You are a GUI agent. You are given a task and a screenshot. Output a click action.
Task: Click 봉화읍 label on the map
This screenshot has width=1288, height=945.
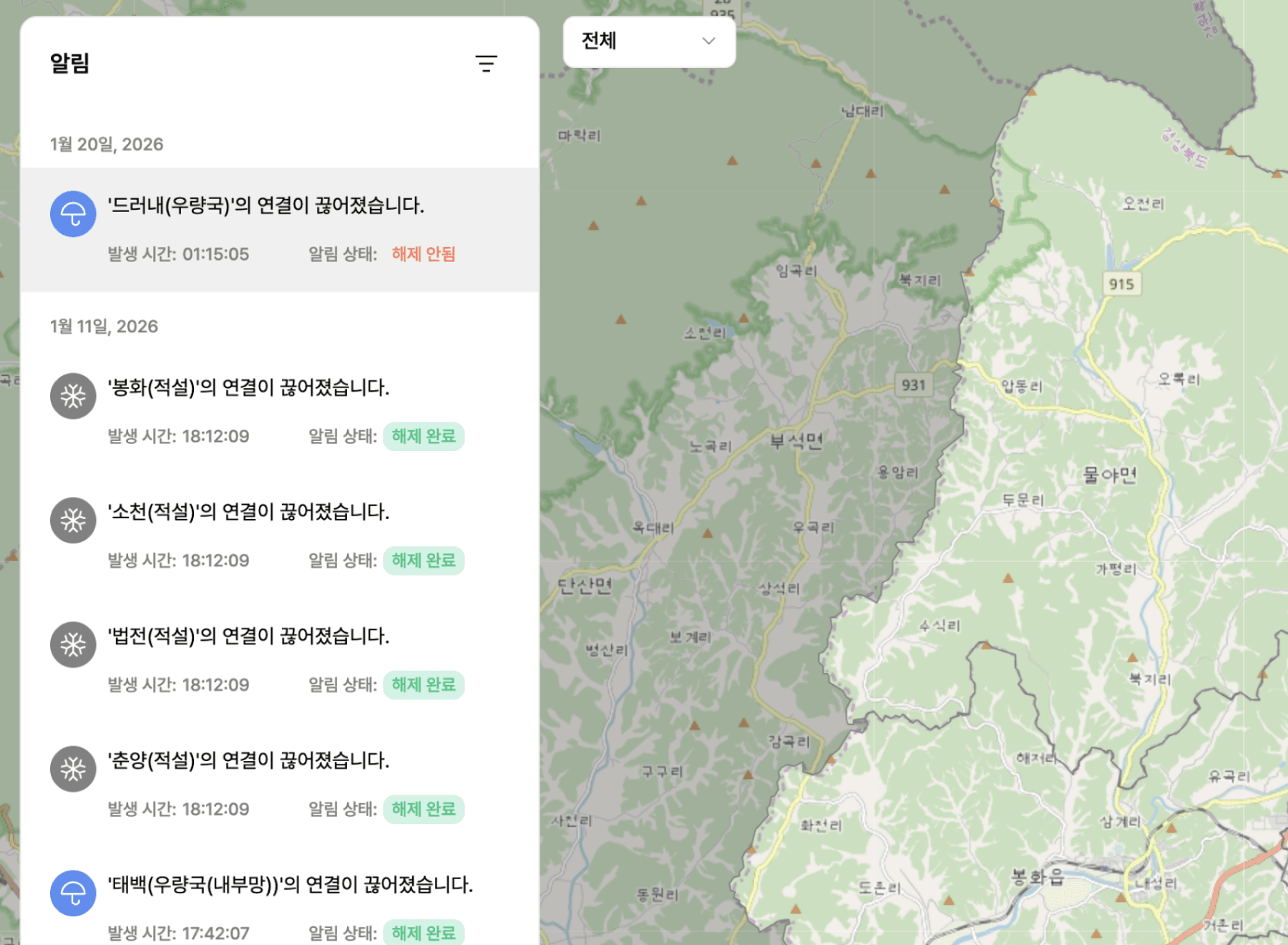[1037, 877]
